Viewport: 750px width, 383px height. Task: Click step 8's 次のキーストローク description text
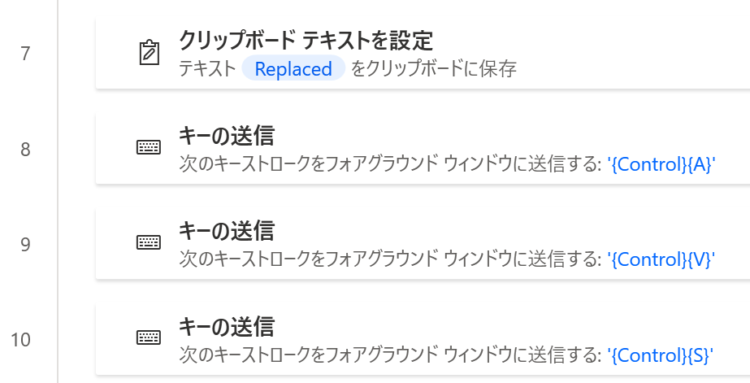pos(390,164)
